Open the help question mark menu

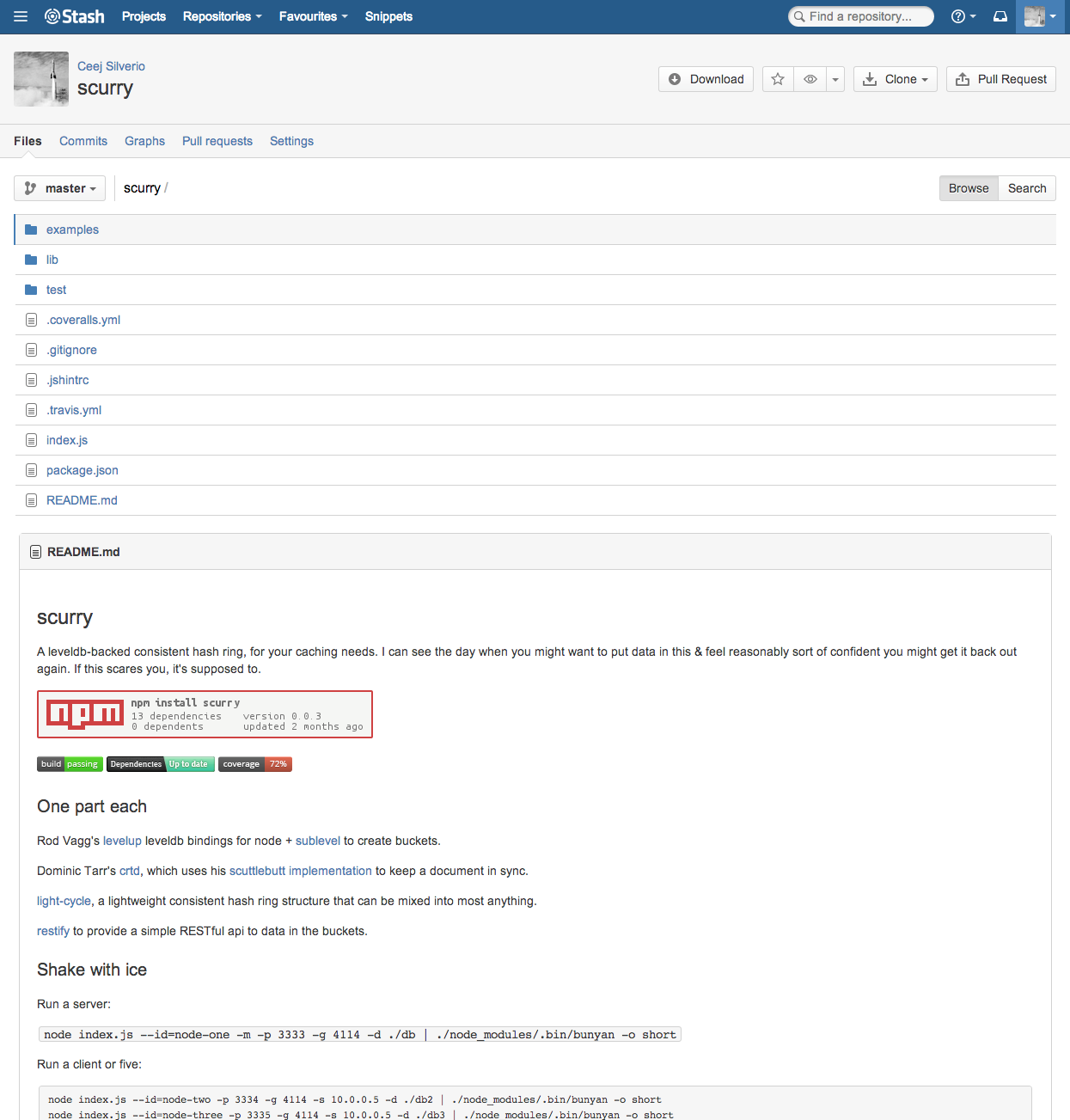click(963, 16)
